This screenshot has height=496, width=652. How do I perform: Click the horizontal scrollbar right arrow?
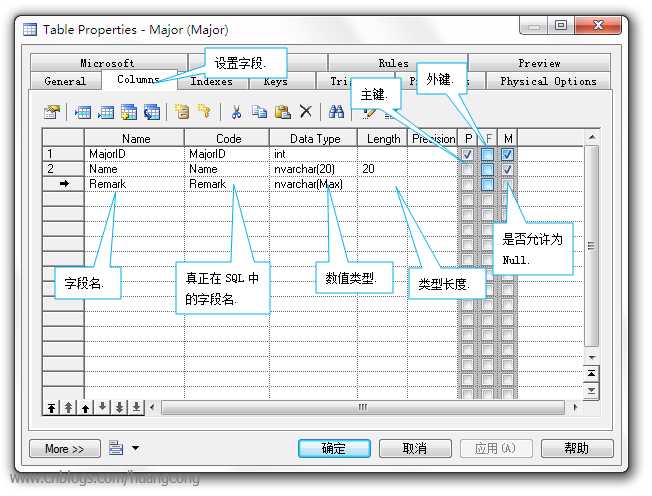click(575, 407)
